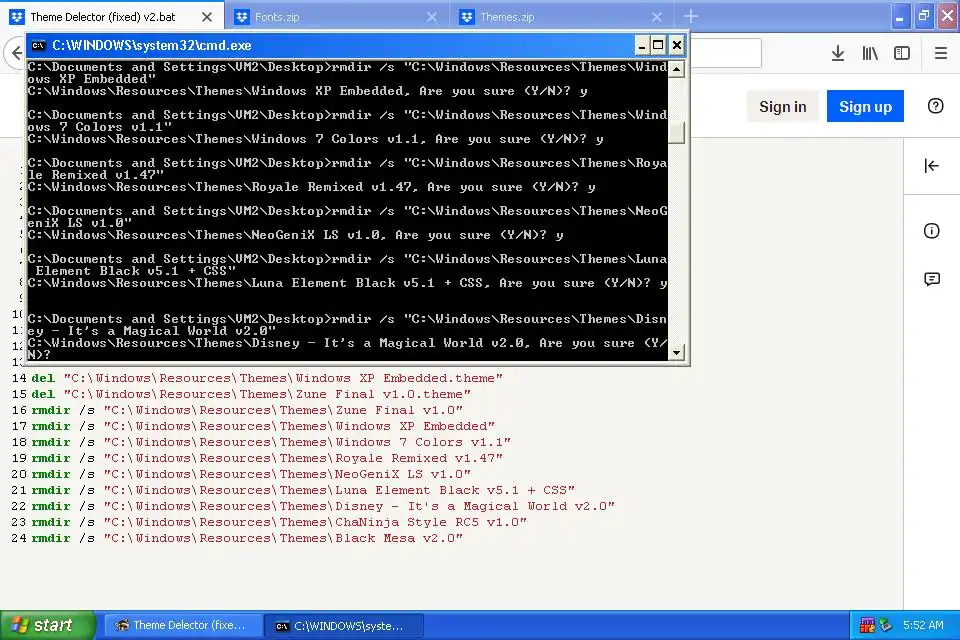Maximize the cmd.exe window
The height and width of the screenshot is (640, 960).
(x=658, y=45)
